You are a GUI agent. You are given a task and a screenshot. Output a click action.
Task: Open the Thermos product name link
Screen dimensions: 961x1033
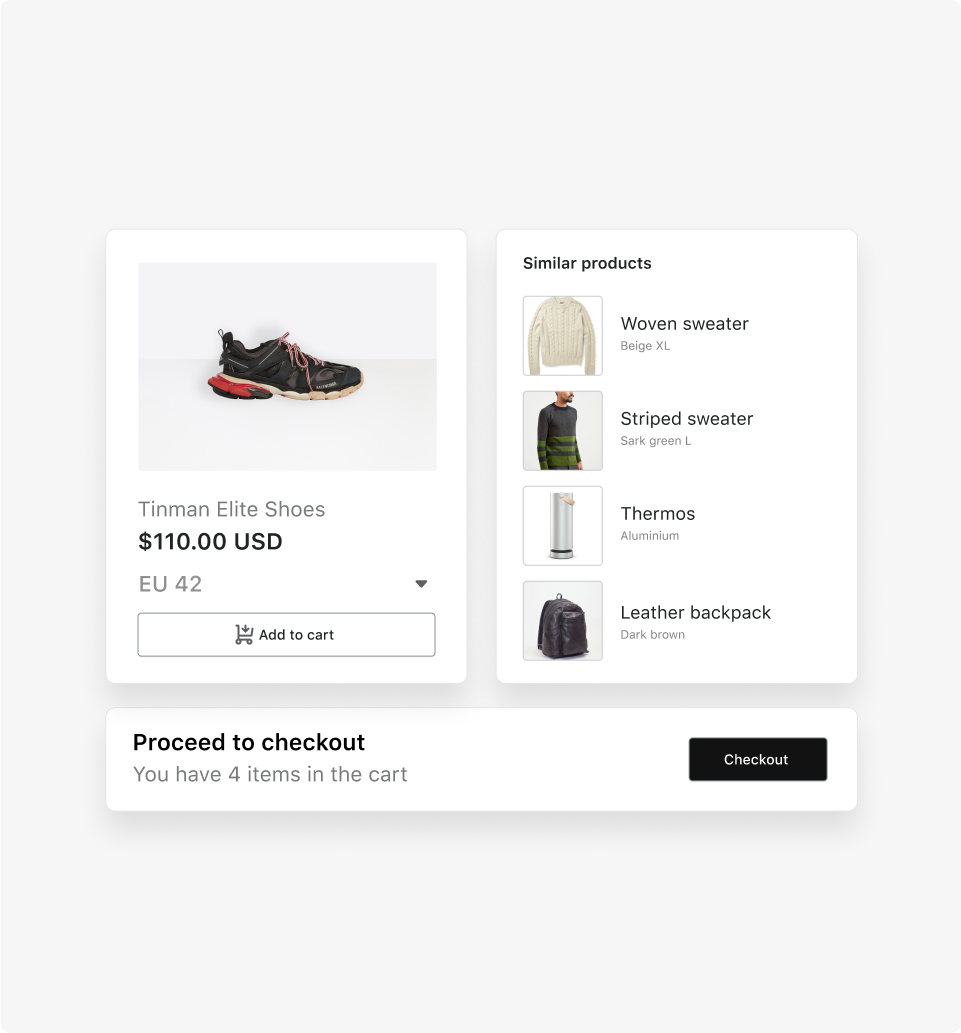(657, 514)
